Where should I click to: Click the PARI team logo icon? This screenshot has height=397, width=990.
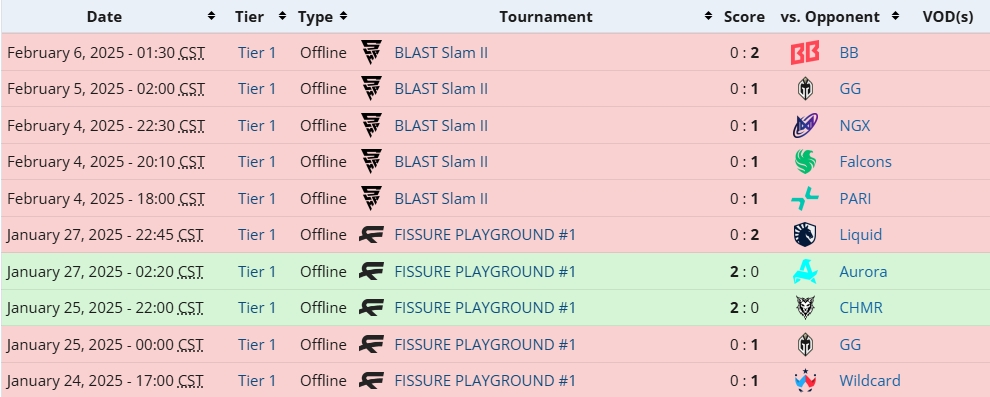805,199
